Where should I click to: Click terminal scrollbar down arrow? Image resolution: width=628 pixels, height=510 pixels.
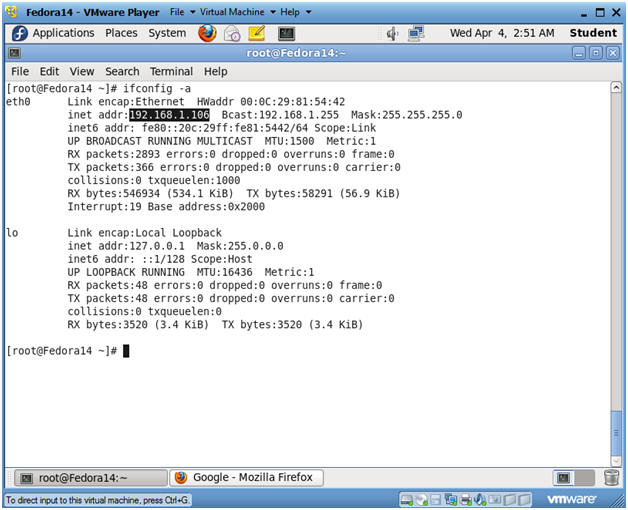[x=616, y=461]
